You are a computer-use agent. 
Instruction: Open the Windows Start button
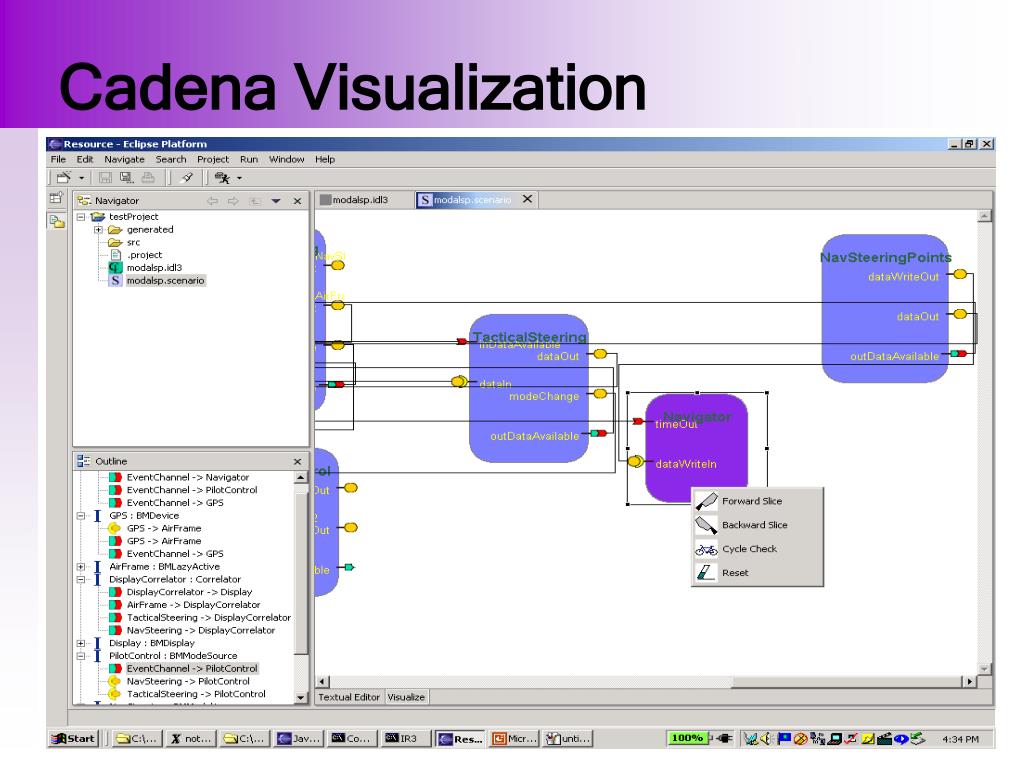tap(74, 739)
